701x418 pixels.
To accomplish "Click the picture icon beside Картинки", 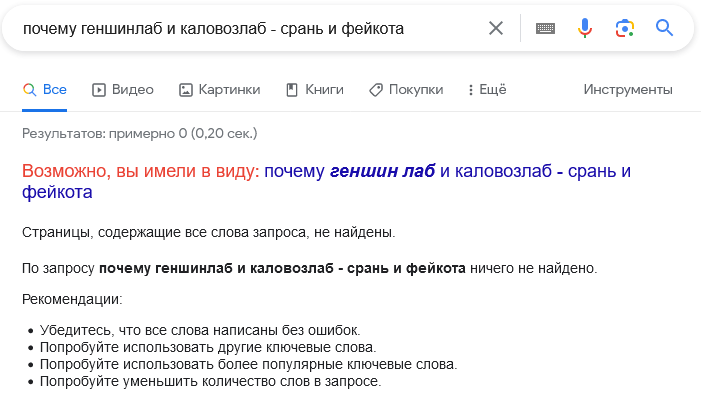I will tap(185, 90).
